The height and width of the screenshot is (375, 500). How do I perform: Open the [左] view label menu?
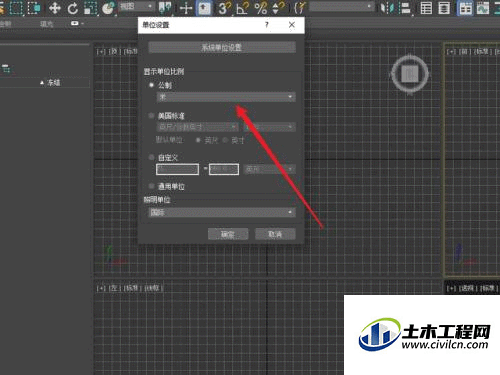pos(114,288)
